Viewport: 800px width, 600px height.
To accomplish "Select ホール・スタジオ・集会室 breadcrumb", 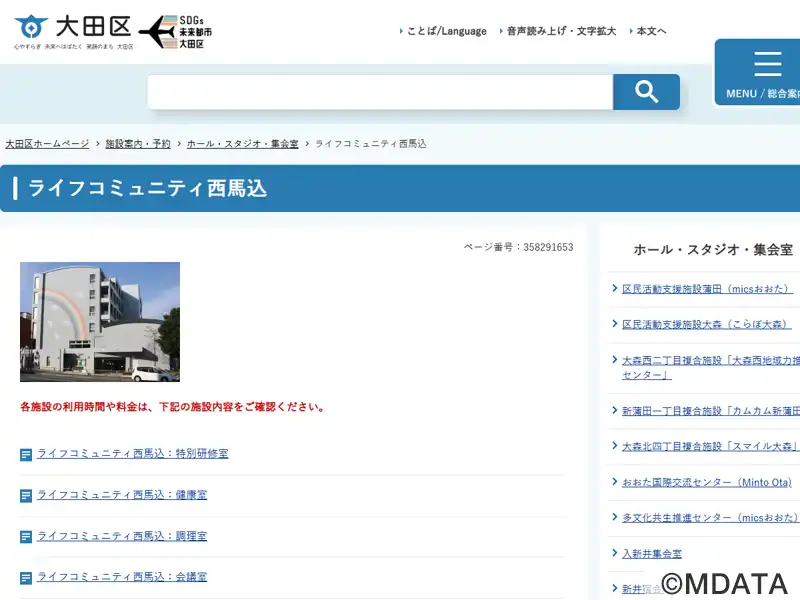I will pos(242,144).
